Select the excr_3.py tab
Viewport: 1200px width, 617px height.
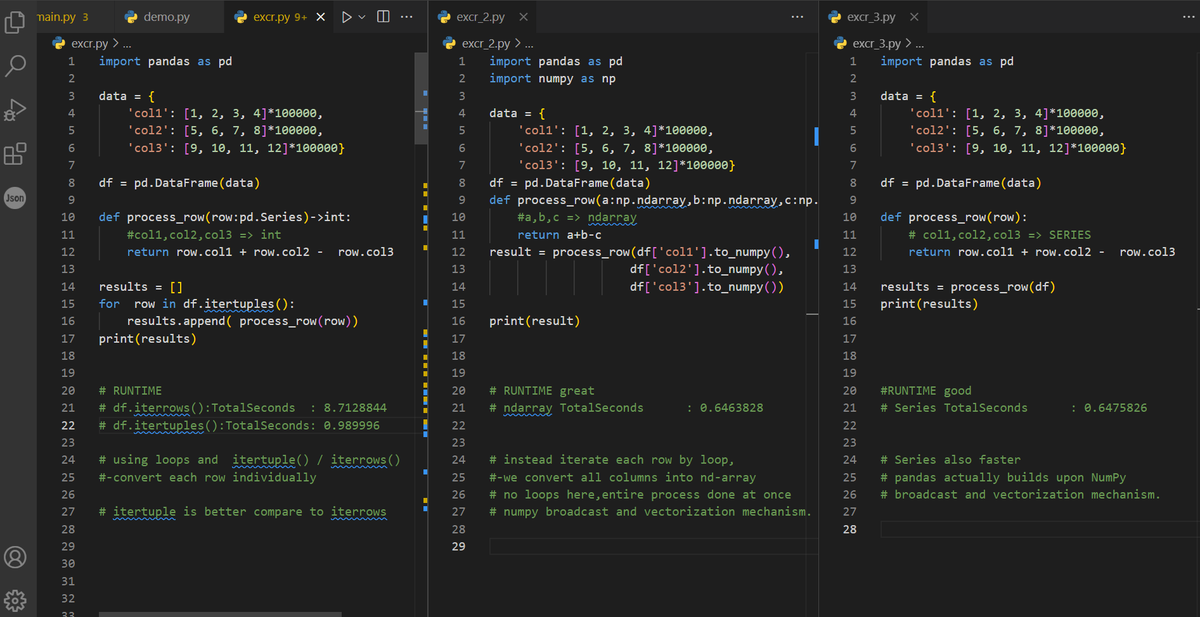pyautogui.click(x=875, y=17)
